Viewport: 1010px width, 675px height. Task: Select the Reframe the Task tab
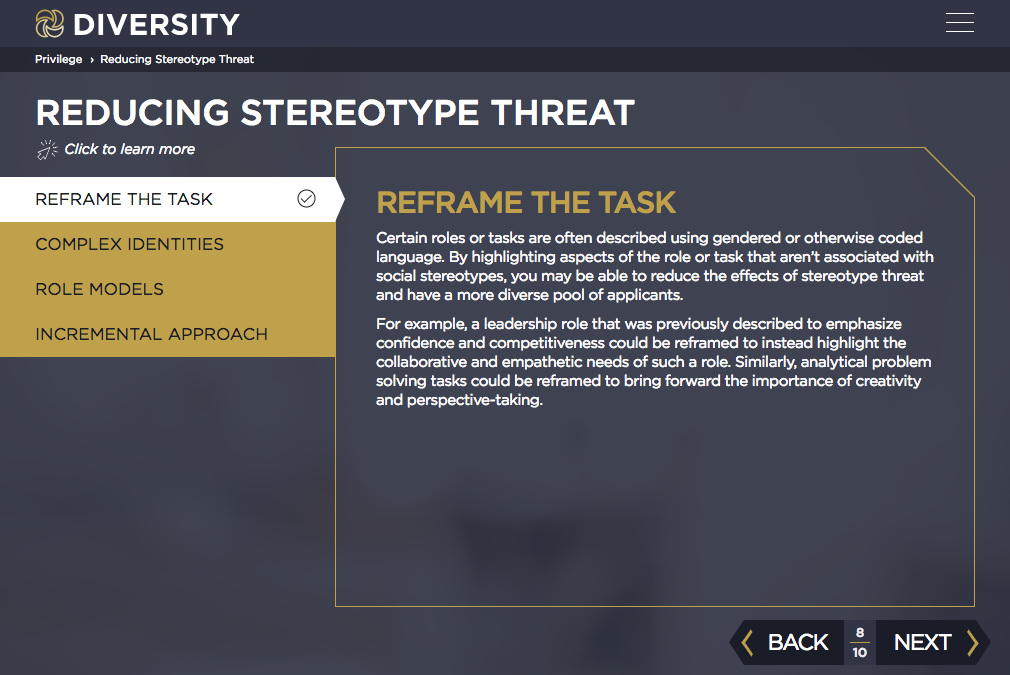click(x=168, y=199)
